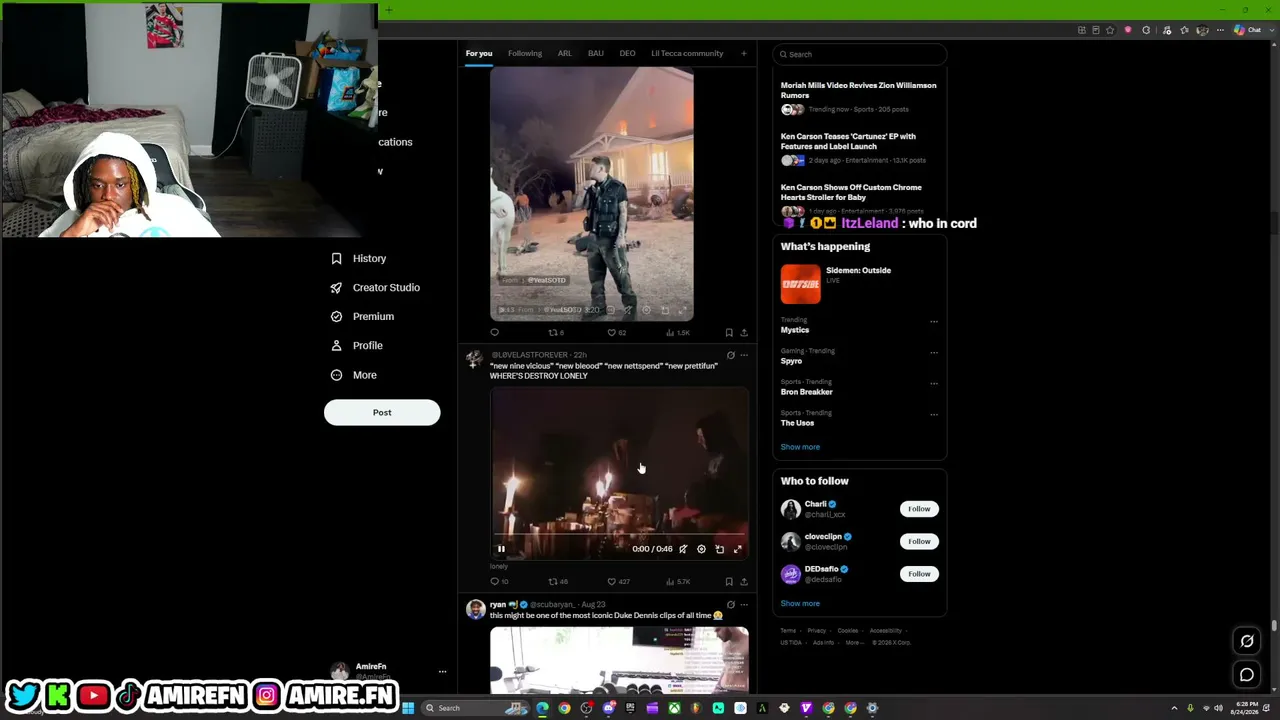Screen dimensions: 1280x720
Task: Open the Messages floating button
Action: tap(1247, 675)
